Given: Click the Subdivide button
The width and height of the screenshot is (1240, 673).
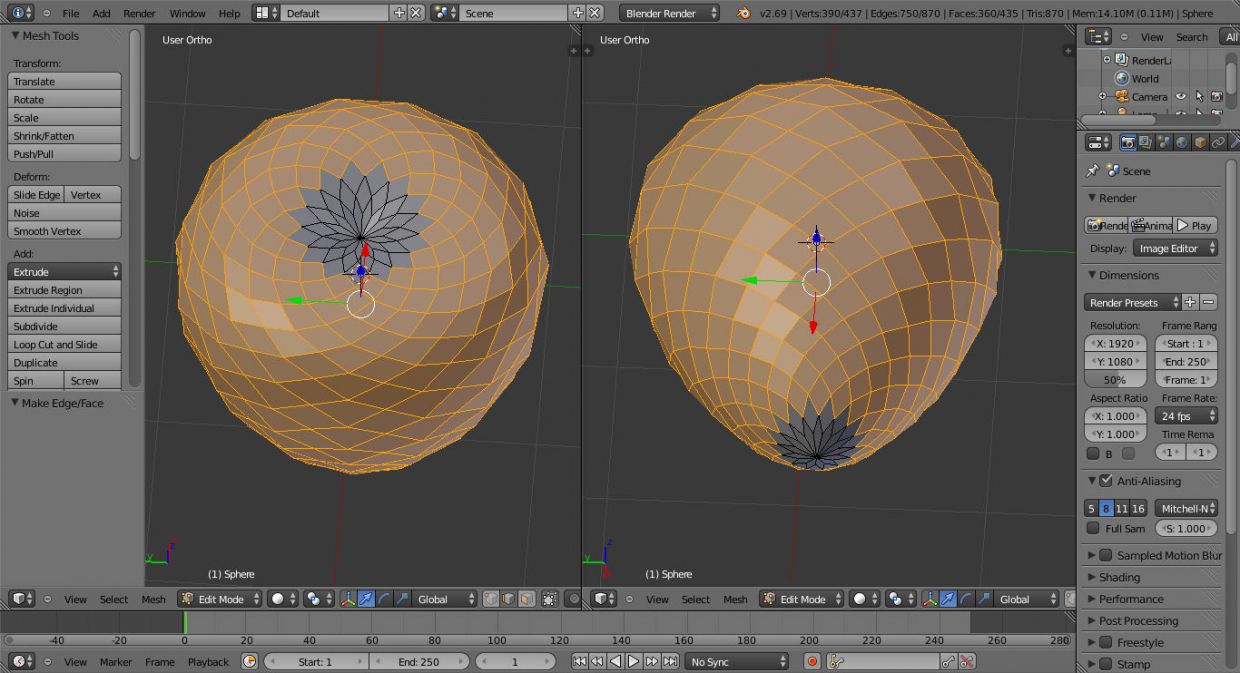Looking at the screenshot, I should (x=64, y=326).
